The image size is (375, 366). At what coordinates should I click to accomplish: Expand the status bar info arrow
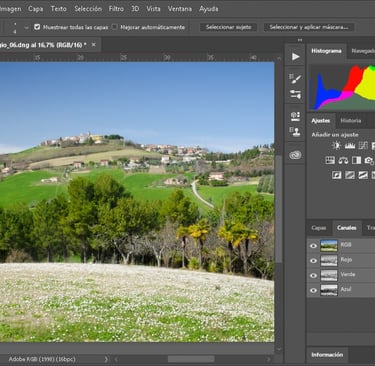pos(106,359)
